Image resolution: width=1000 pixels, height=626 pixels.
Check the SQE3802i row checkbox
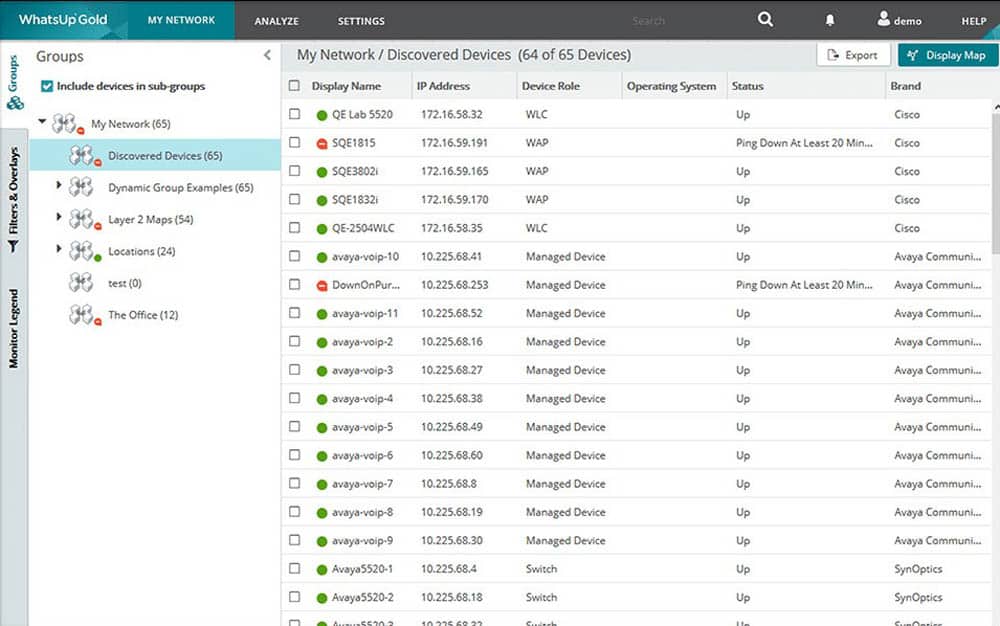[x=294, y=171]
